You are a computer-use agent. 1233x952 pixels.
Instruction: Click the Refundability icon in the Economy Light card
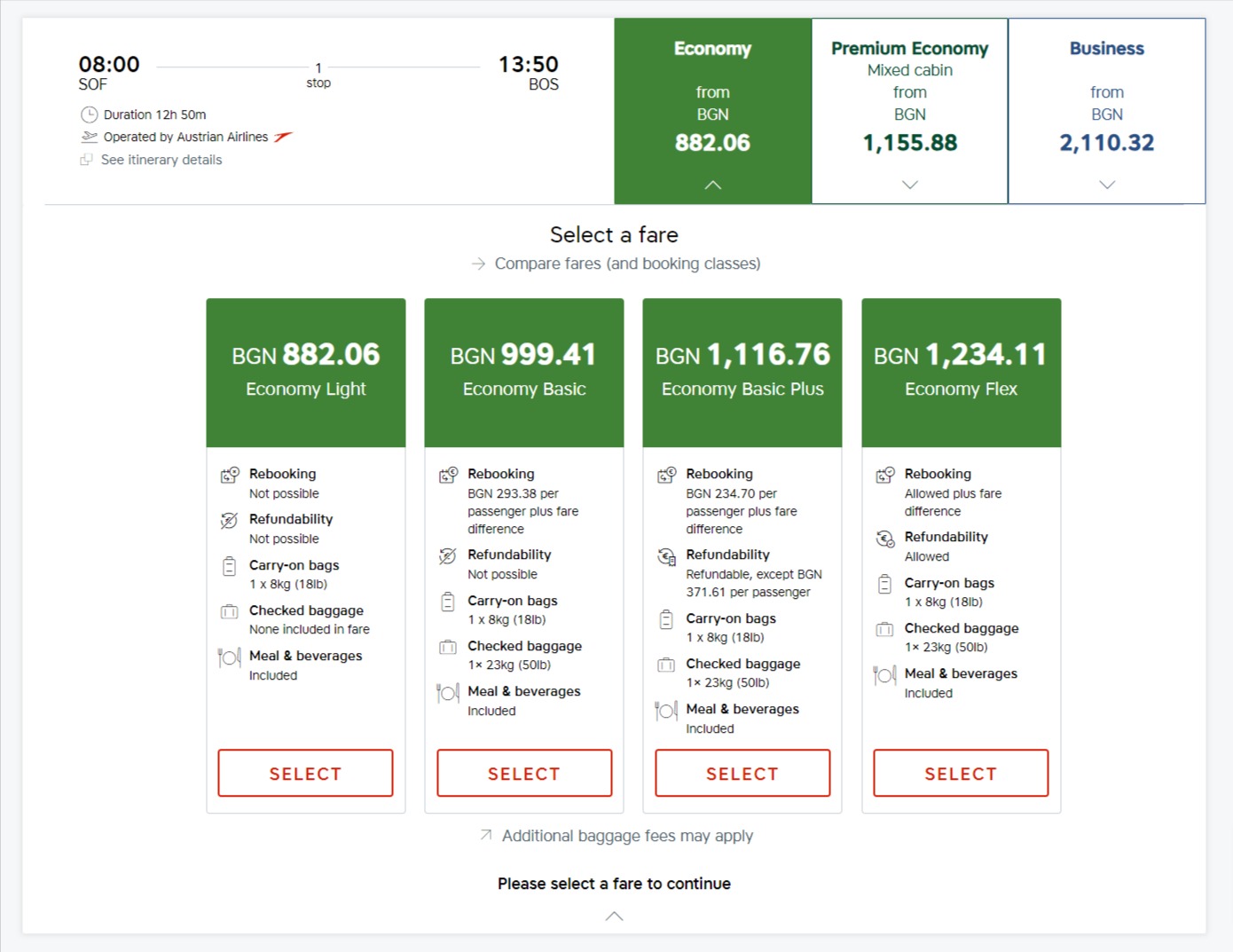229,520
